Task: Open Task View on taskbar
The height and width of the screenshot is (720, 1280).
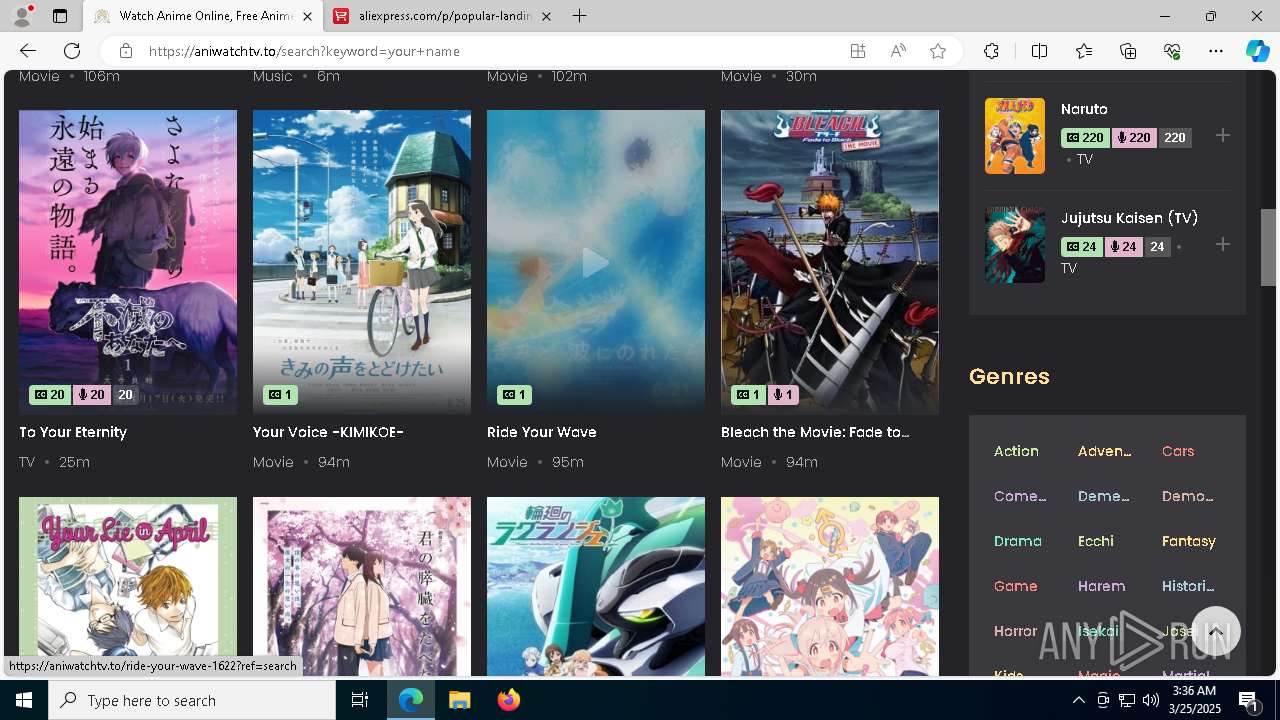Action: tap(360, 700)
